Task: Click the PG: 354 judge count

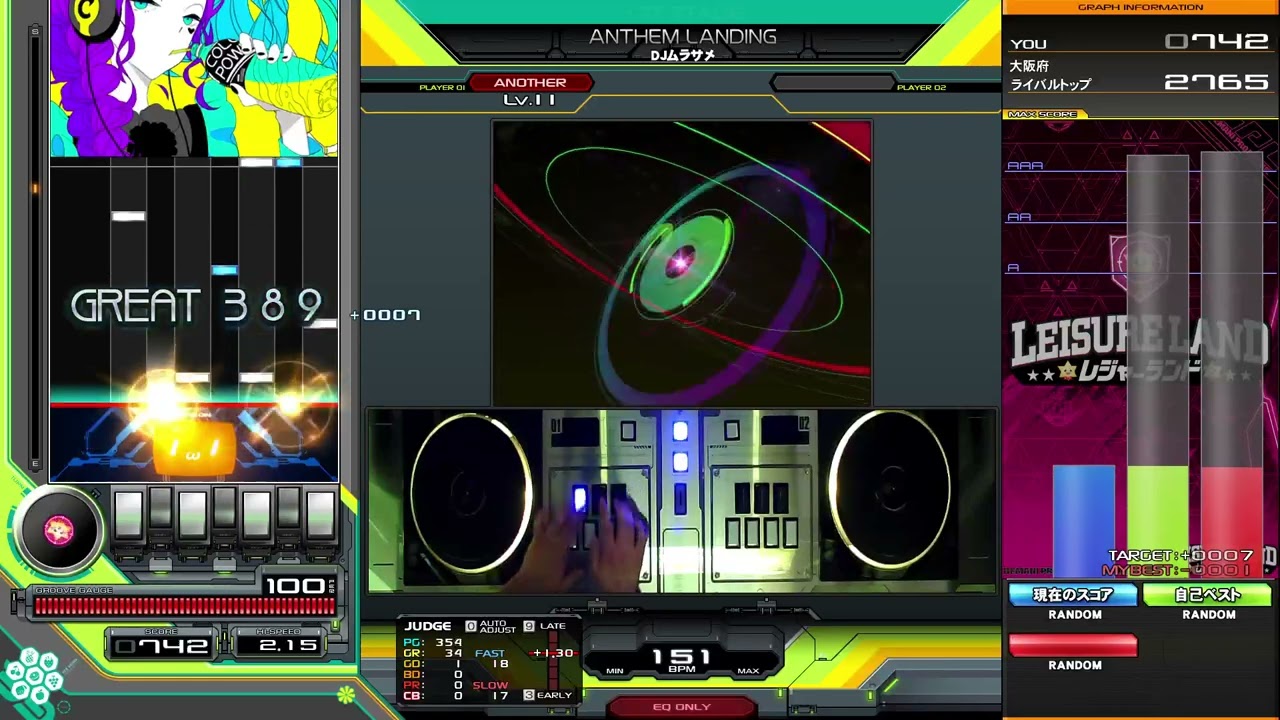Action: pos(432,642)
